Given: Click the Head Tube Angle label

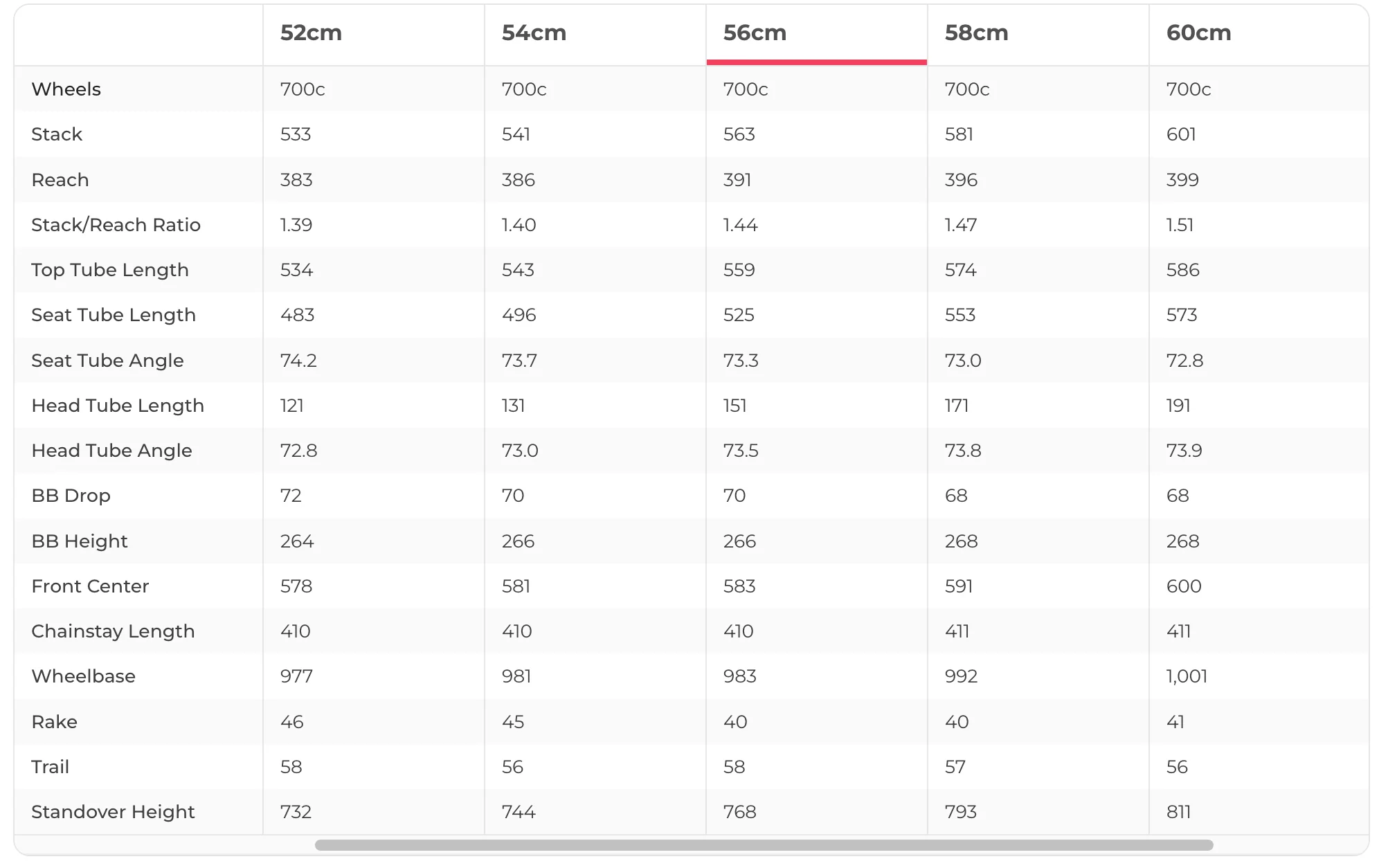Looking at the screenshot, I should (x=111, y=451).
